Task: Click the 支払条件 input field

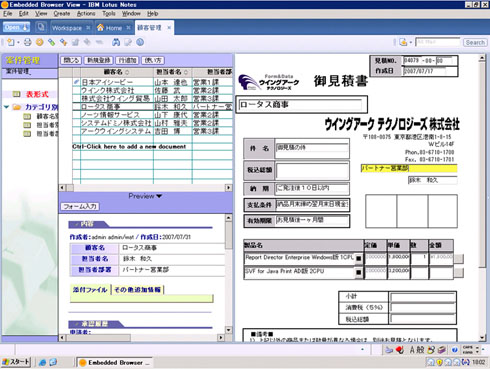Action: pos(313,205)
